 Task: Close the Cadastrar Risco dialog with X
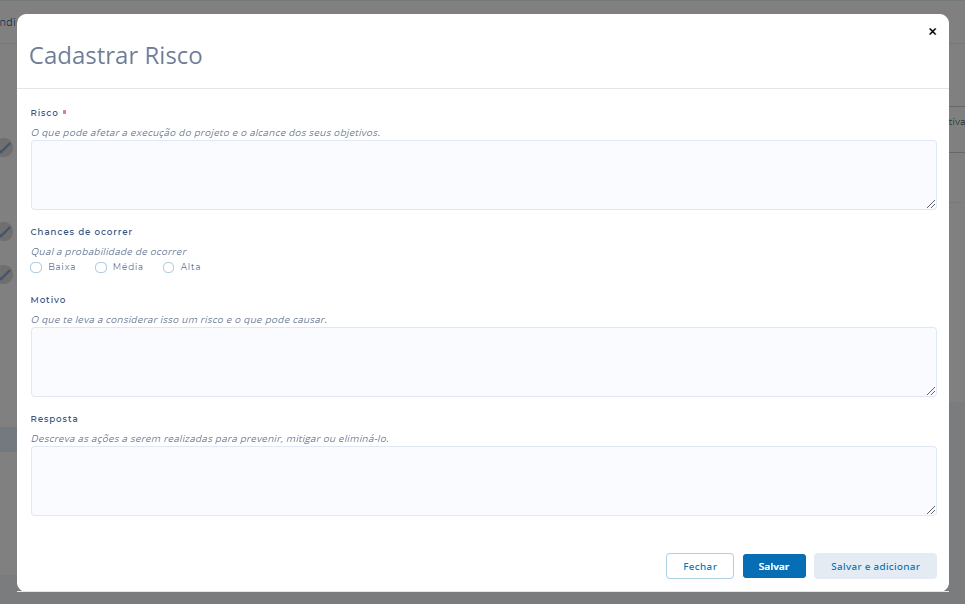[932, 32]
